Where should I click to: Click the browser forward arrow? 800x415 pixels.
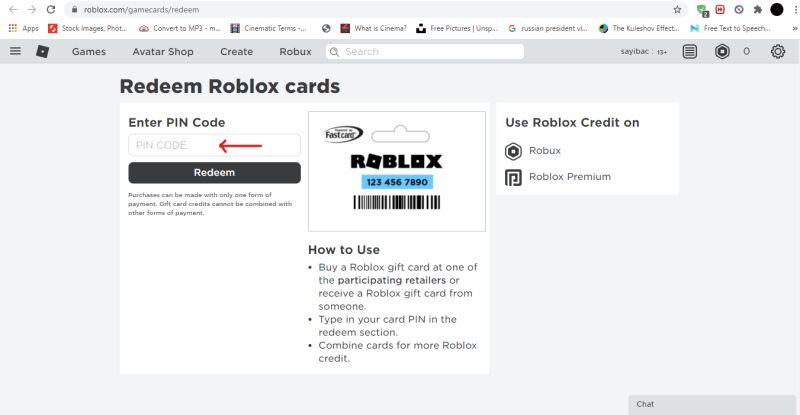[32, 10]
